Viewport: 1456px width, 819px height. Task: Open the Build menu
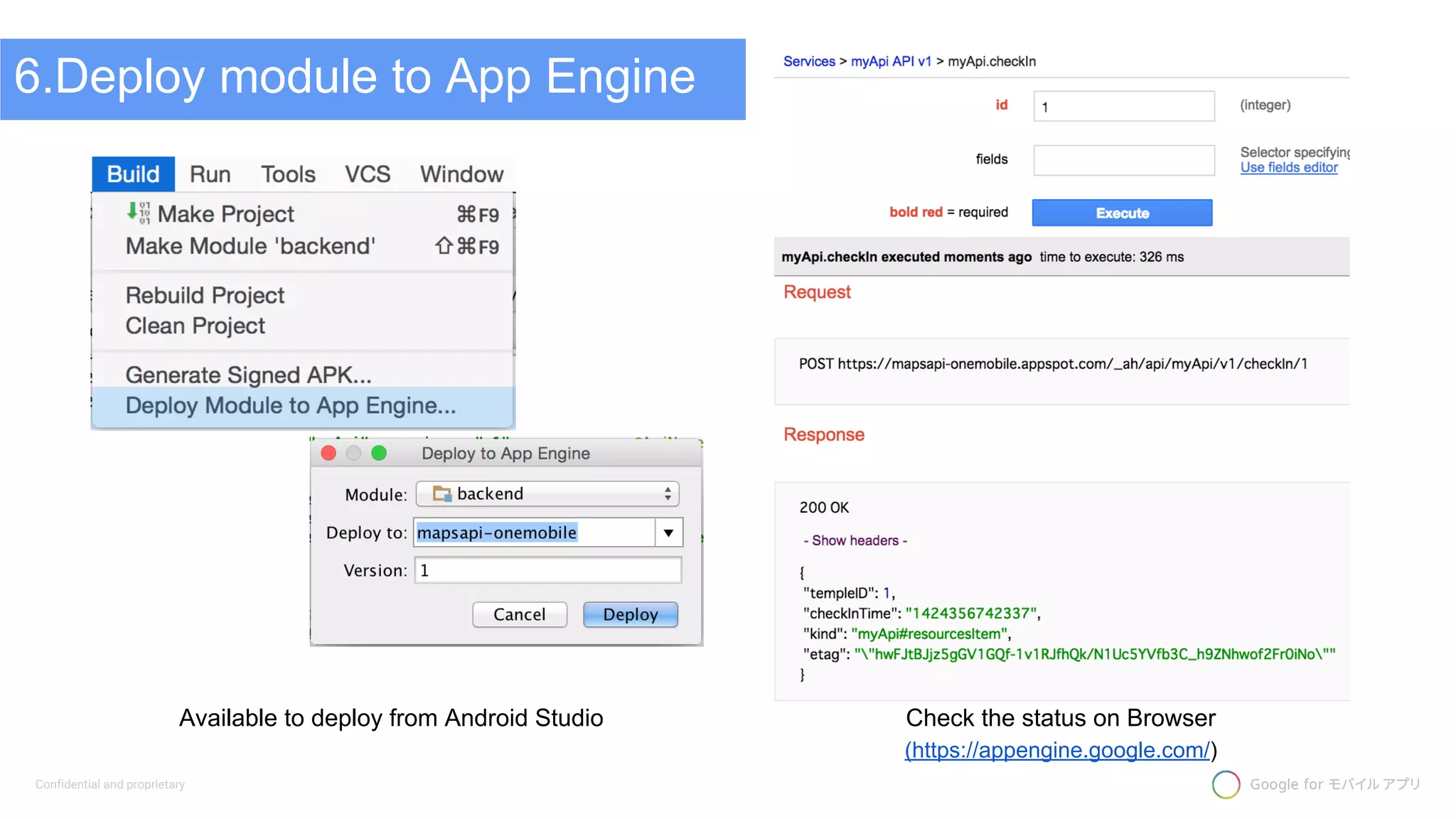click(x=133, y=174)
